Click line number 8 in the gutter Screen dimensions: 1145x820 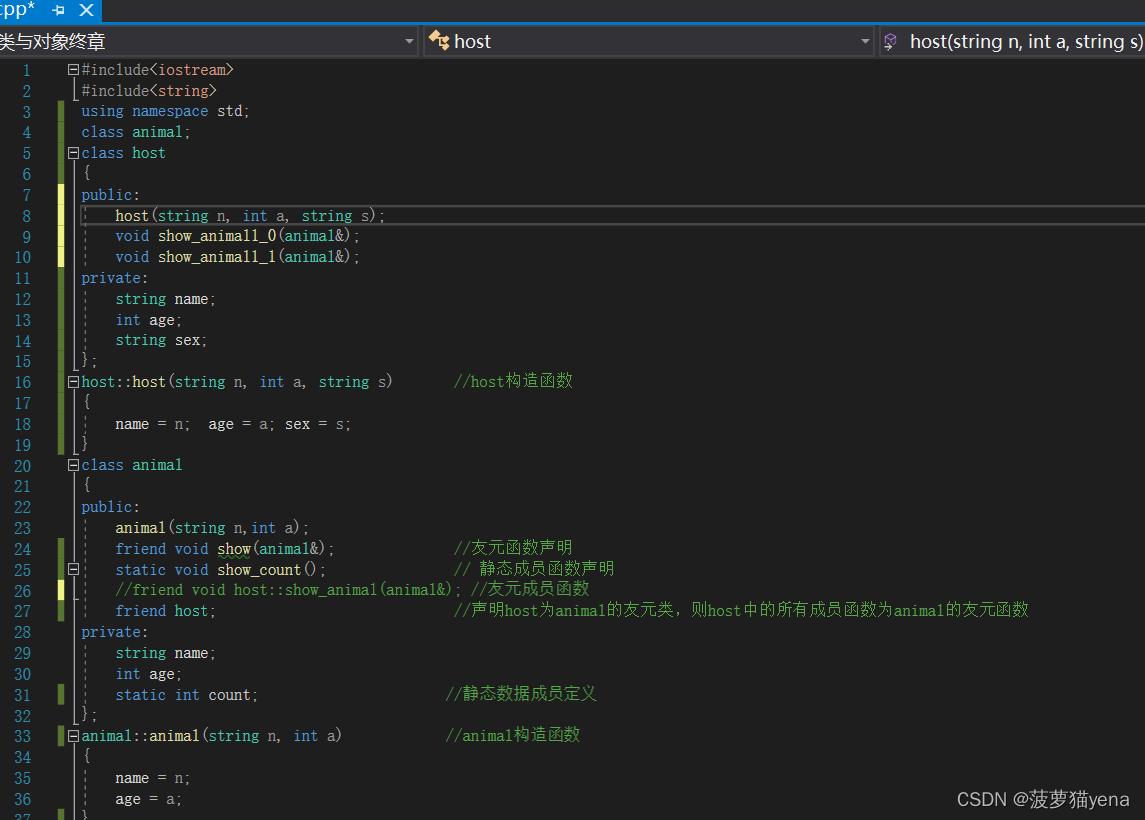pyautogui.click(x=26, y=216)
